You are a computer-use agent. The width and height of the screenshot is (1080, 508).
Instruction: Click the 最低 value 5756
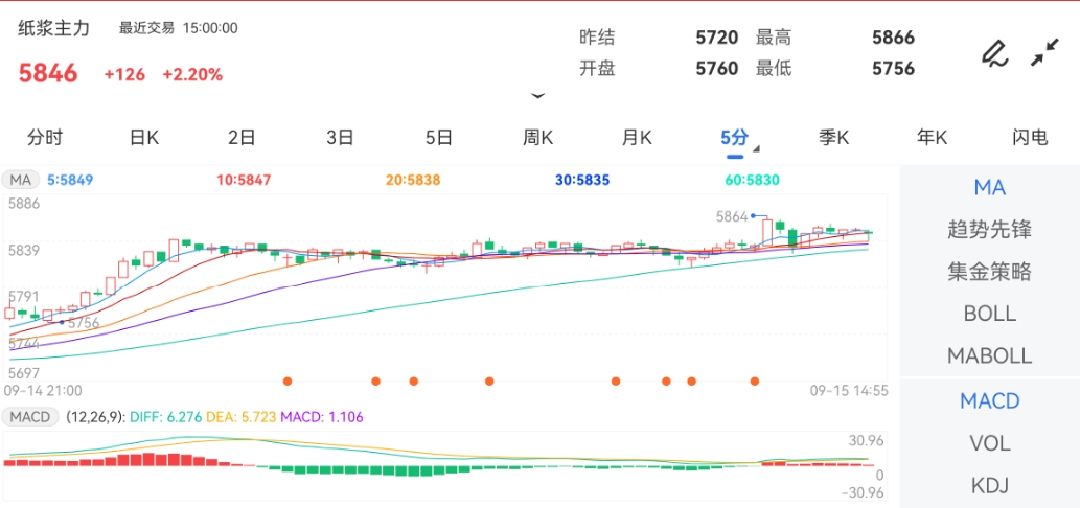point(893,68)
